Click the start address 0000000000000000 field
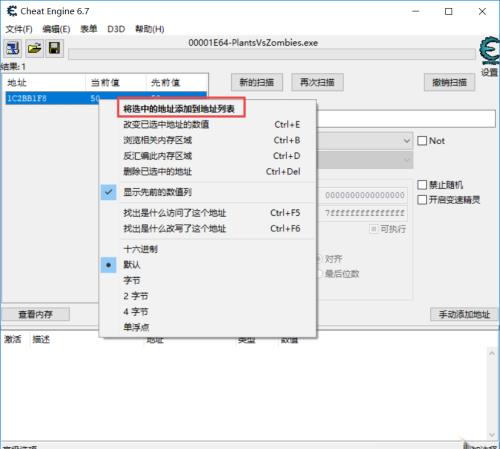500x449 pixels. [364, 195]
